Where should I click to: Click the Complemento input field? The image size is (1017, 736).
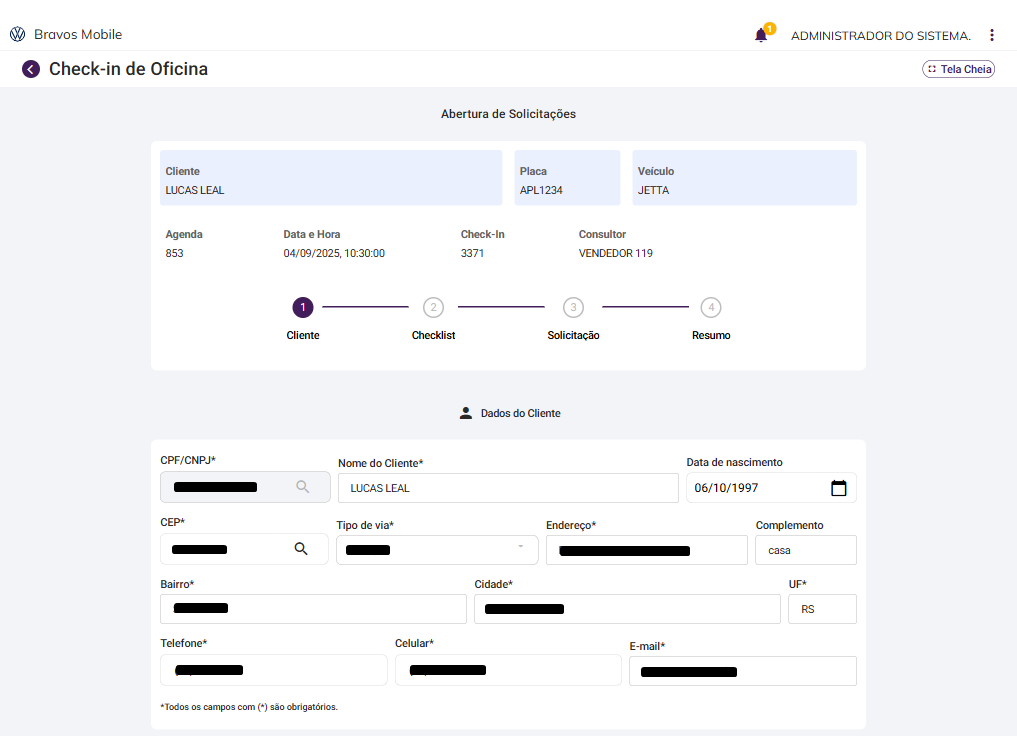click(x=806, y=550)
